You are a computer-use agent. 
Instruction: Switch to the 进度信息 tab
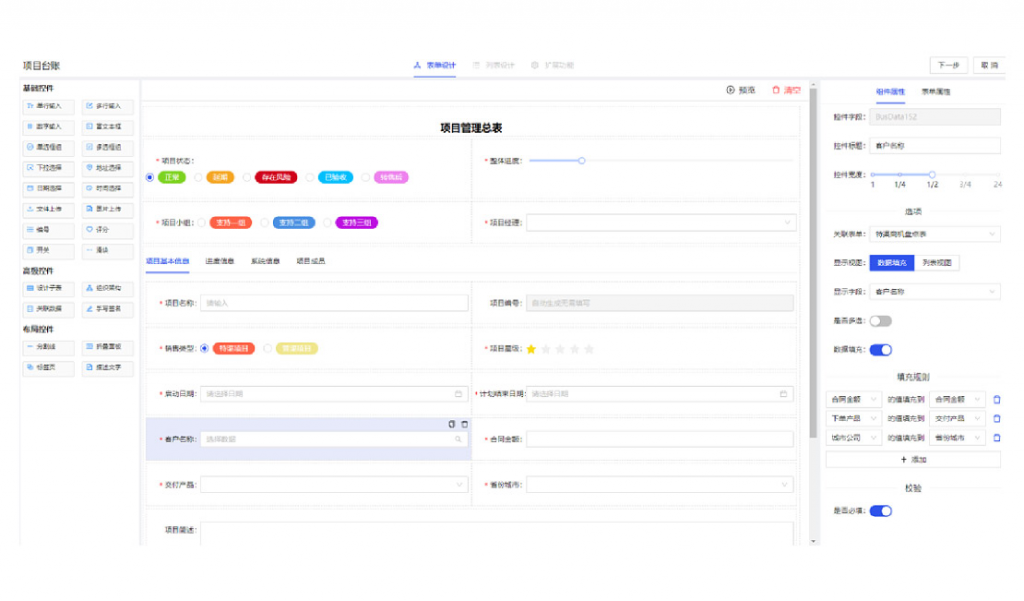(219, 262)
